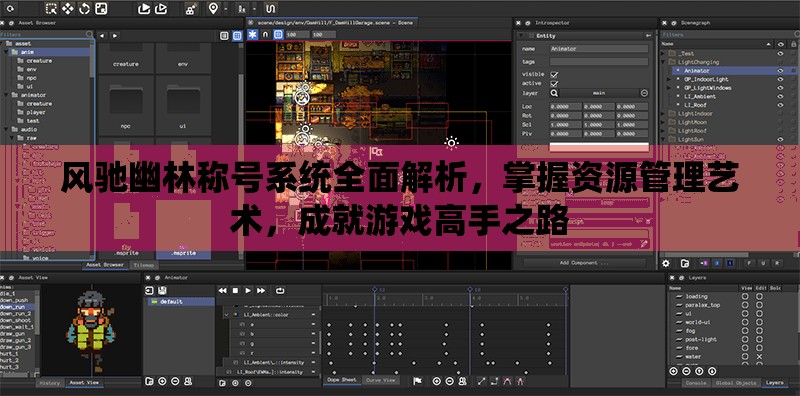Collapse the animator folder in asset tree
This screenshot has height=396, width=800.
pyautogui.click(x=7, y=95)
